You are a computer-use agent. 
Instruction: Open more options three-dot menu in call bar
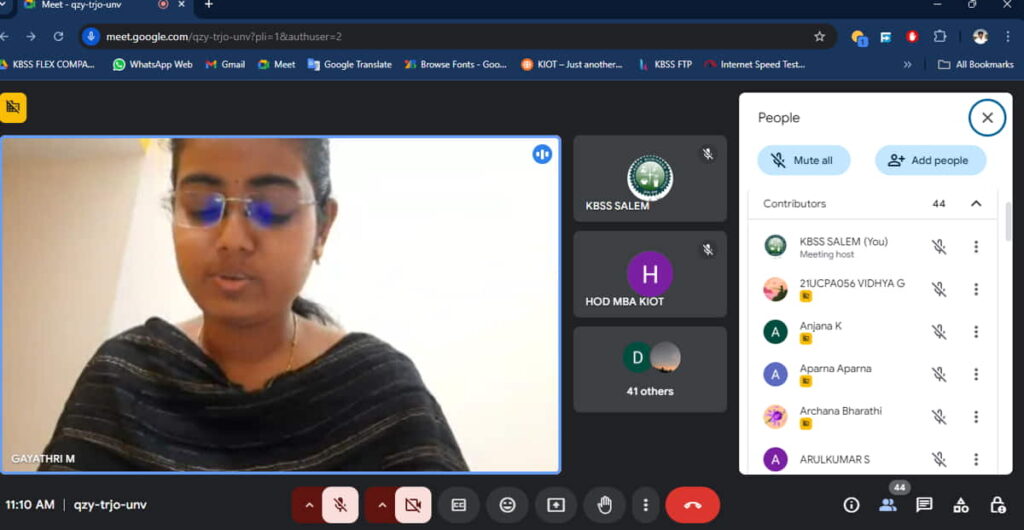point(645,505)
